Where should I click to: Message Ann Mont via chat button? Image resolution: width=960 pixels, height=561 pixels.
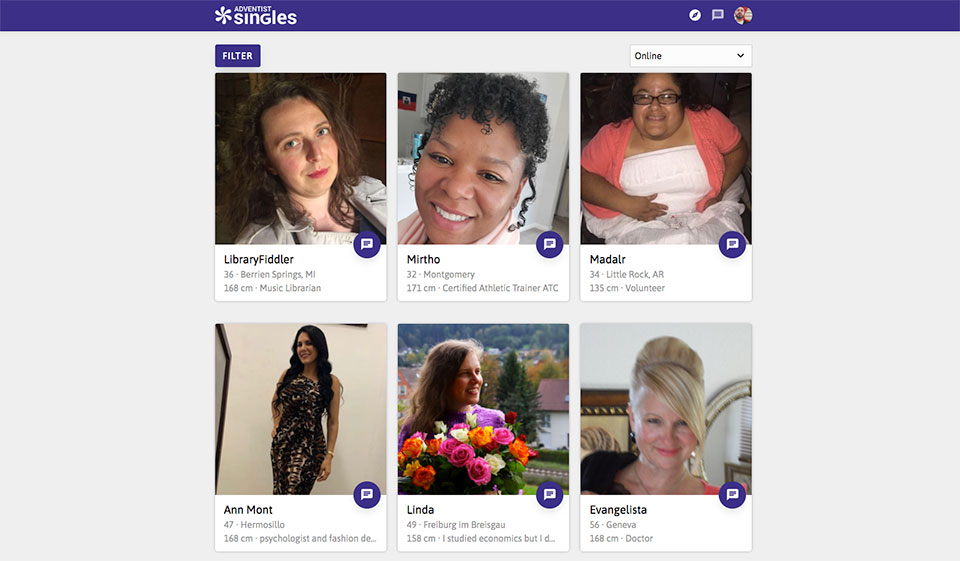[x=367, y=494]
